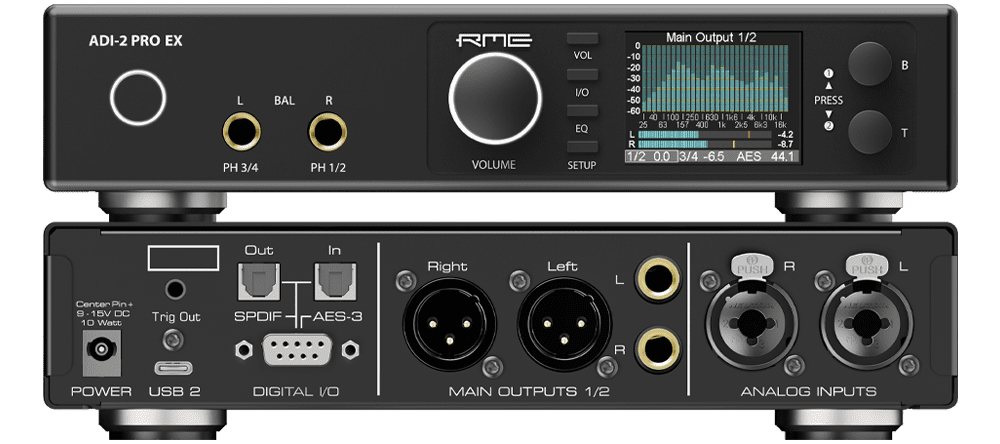Click the -4.2 peak value
The image size is (1000, 444).
pyautogui.click(x=784, y=135)
